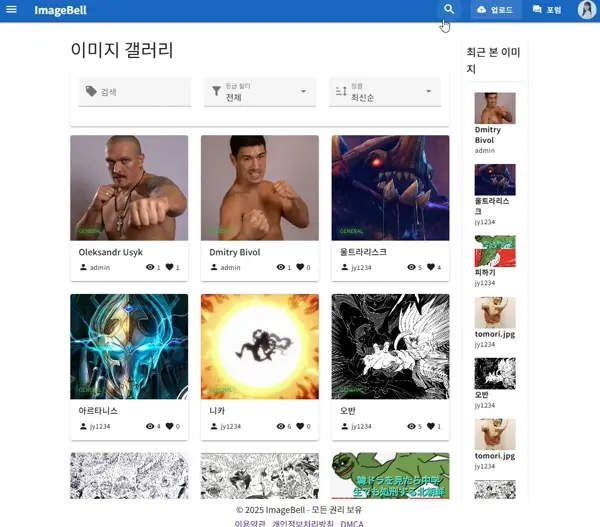Image resolution: width=600 pixels, height=527 pixels.
Task: Open recent tomori.jpg thumbnail in sidebar
Action: coord(494,313)
